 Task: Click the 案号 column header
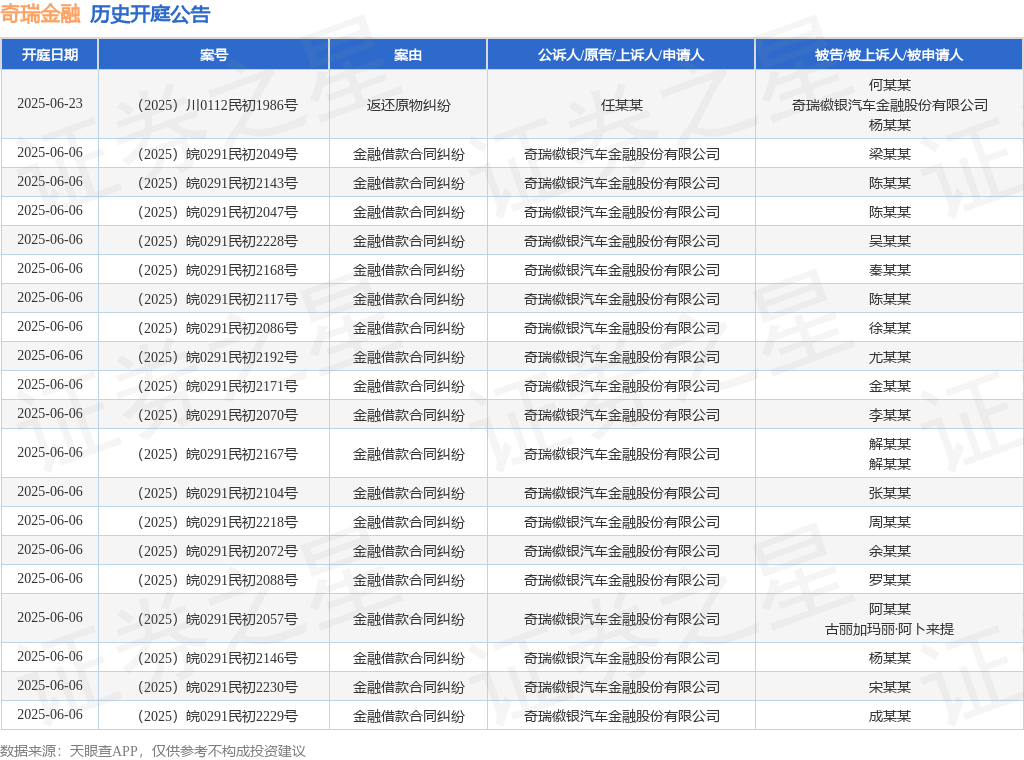point(214,55)
